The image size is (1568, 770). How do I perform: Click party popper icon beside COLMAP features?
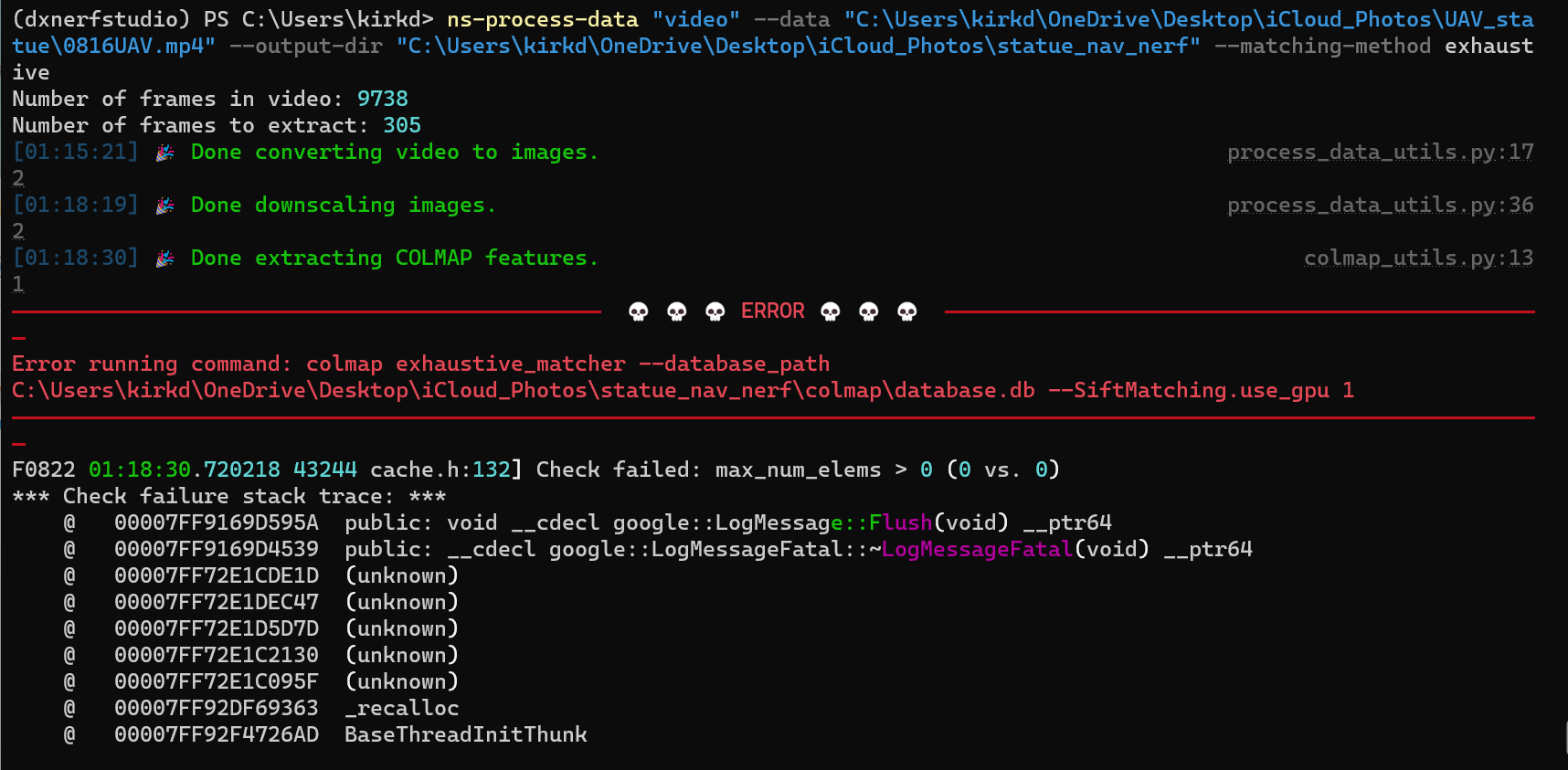pos(165,258)
